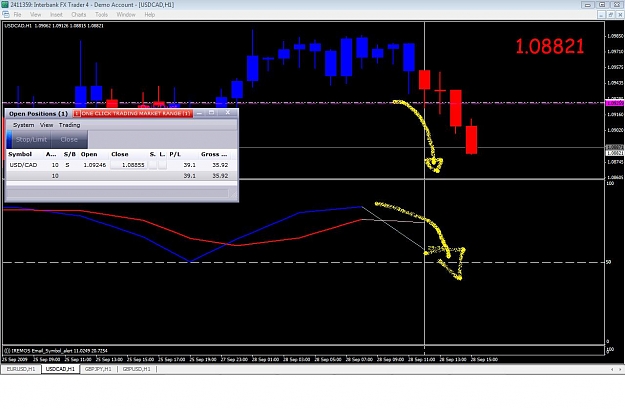Click the Close button beside Stop/Limit

pos(69,140)
